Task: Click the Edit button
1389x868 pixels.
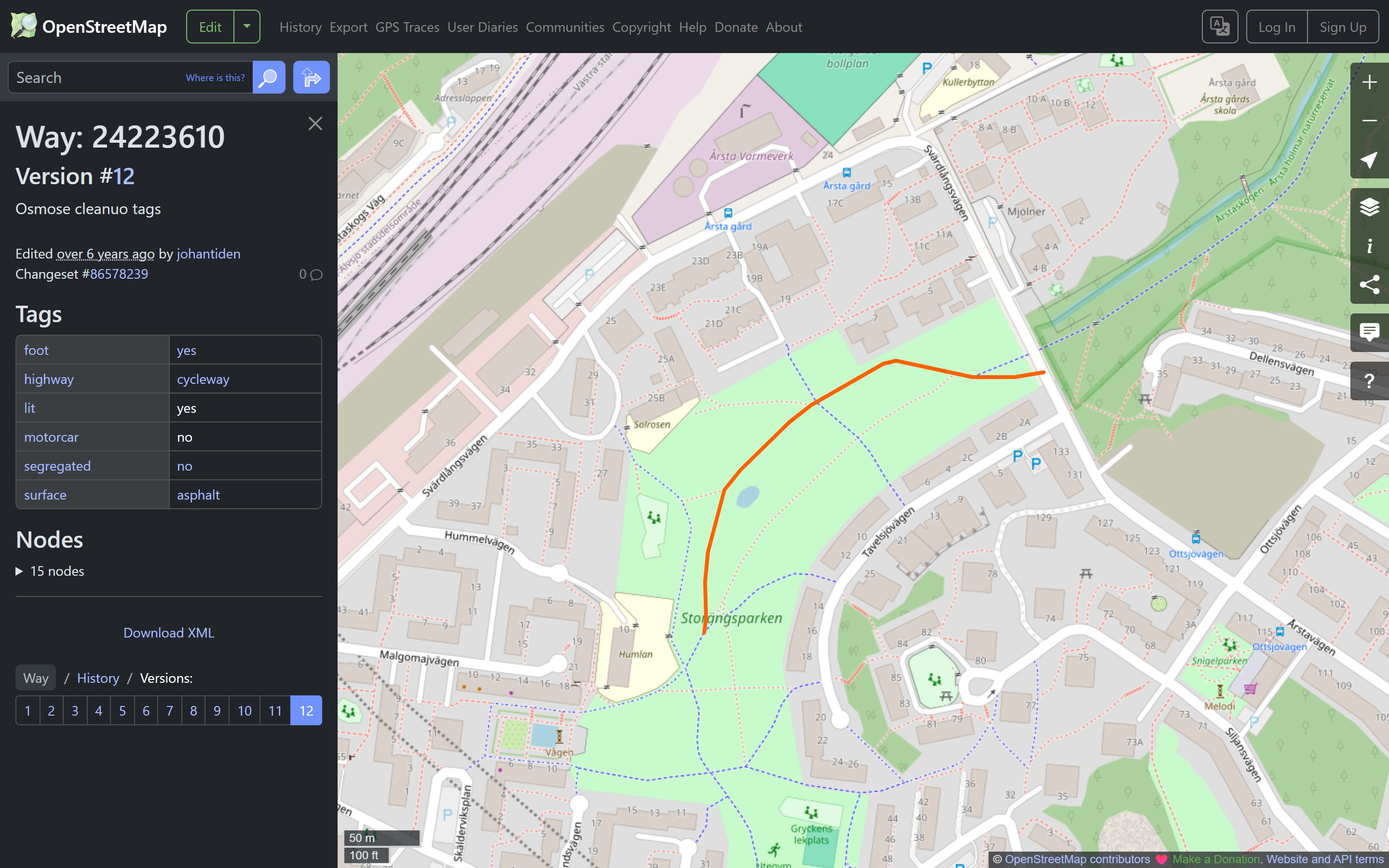Action: coord(210,27)
